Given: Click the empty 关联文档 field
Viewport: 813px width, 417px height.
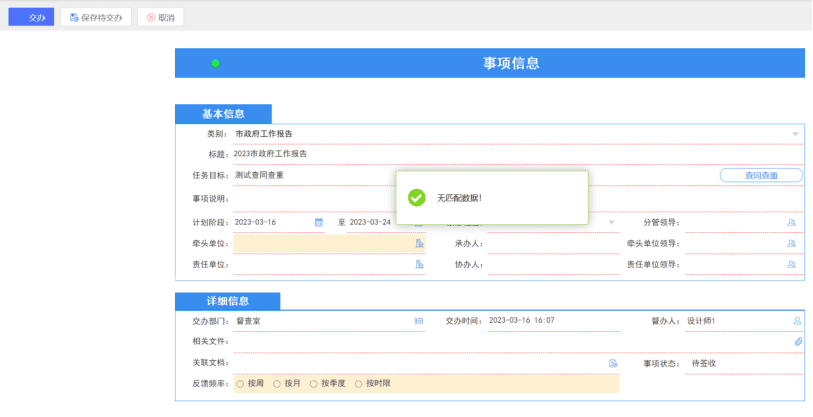Looking at the screenshot, I should [x=426, y=363].
